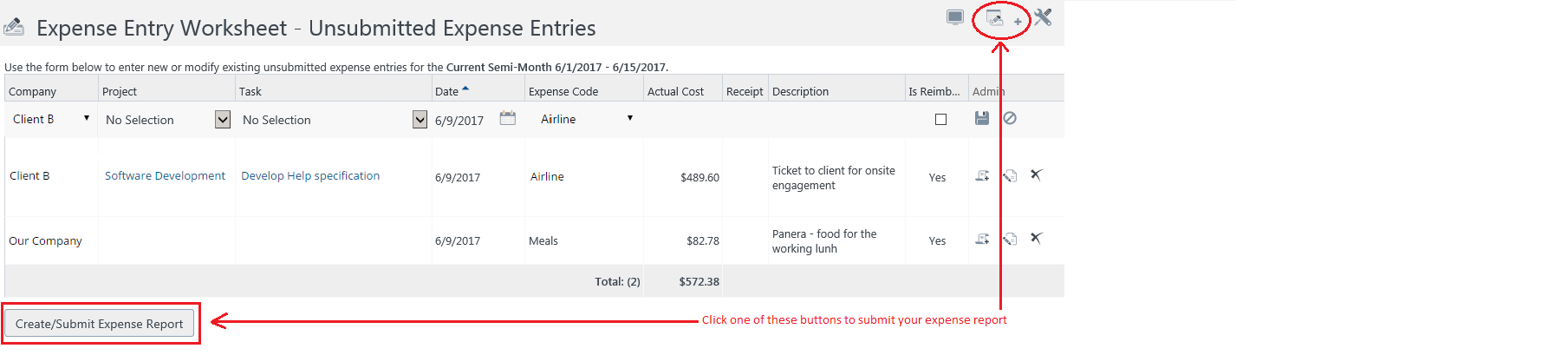This screenshot has height=355, width=1568.
Task: Expand the Airline expense code dropdown
Action: pos(587,119)
